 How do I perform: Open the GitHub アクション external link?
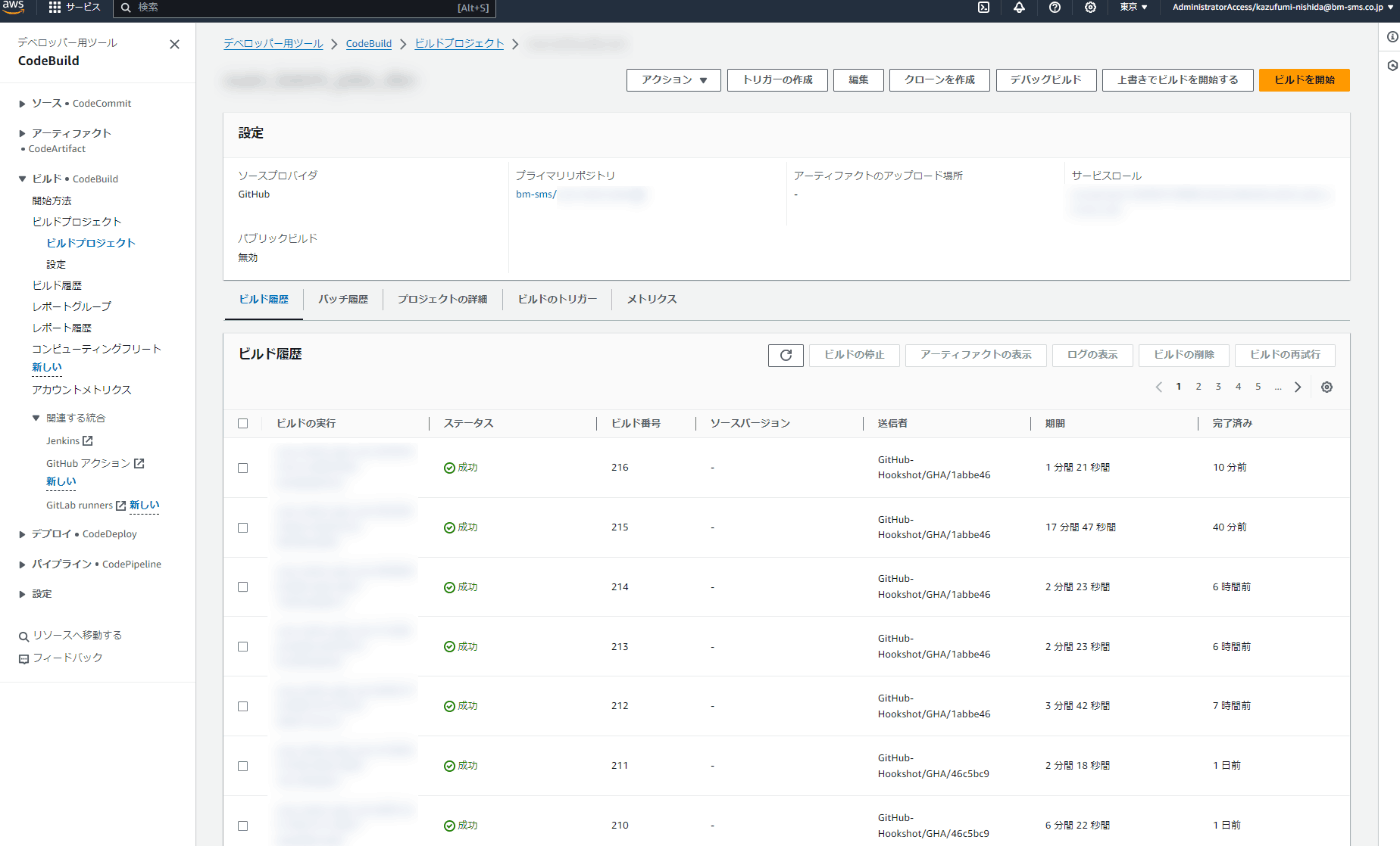point(95,464)
